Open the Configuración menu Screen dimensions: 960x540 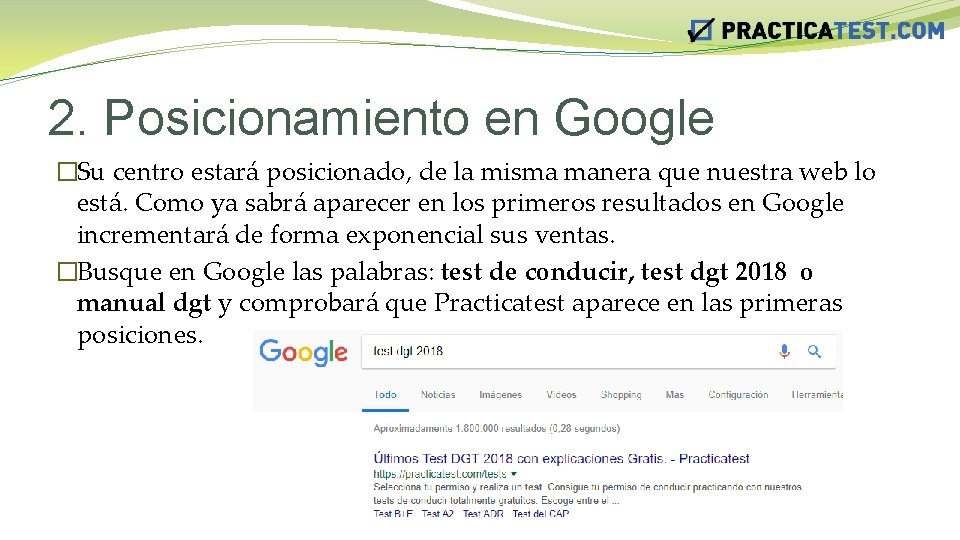point(738,395)
